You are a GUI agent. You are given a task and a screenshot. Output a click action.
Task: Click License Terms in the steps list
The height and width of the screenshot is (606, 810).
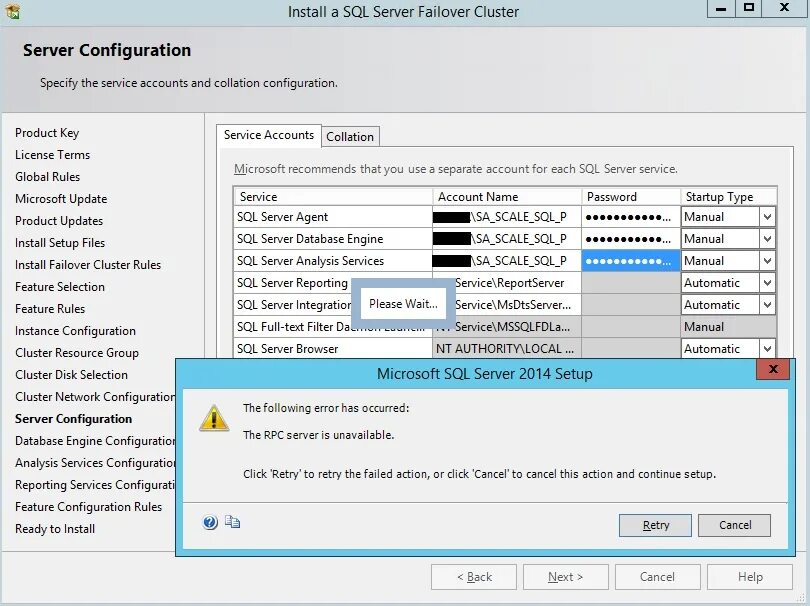click(x=52, y=155)
